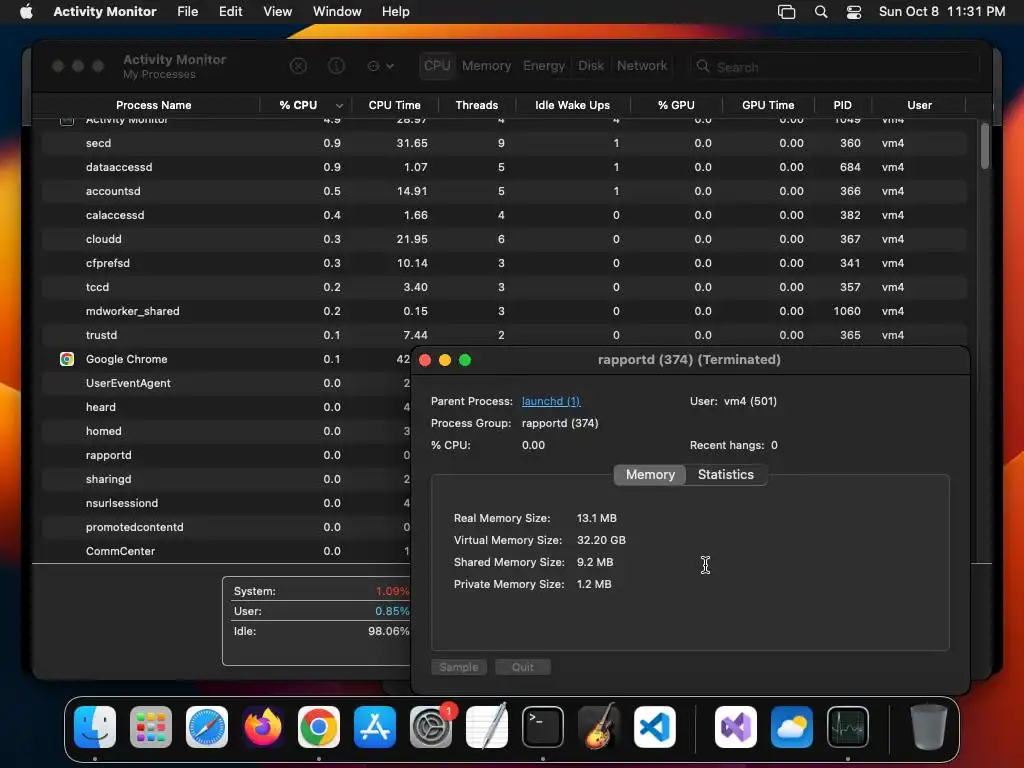Screen dimensions: 1024x768
Task: Sort by Idle Wake Ups column
Action: click(573, 105)
